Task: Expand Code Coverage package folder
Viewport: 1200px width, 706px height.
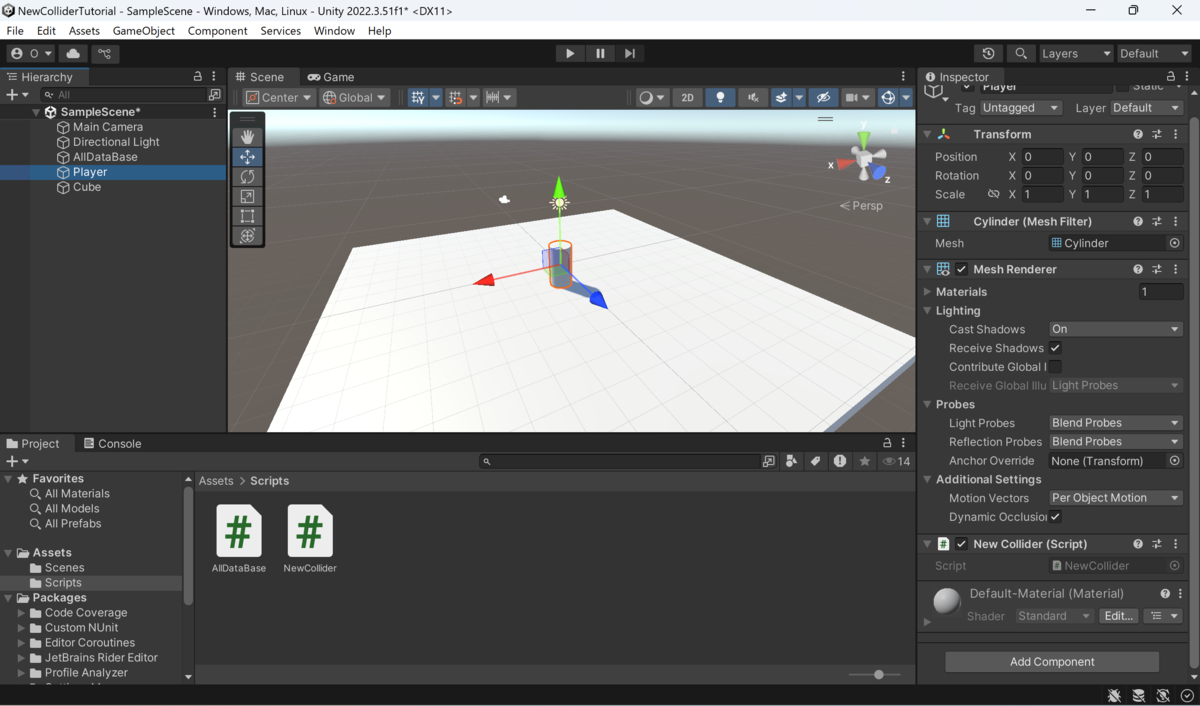Action: click(22, 613)
